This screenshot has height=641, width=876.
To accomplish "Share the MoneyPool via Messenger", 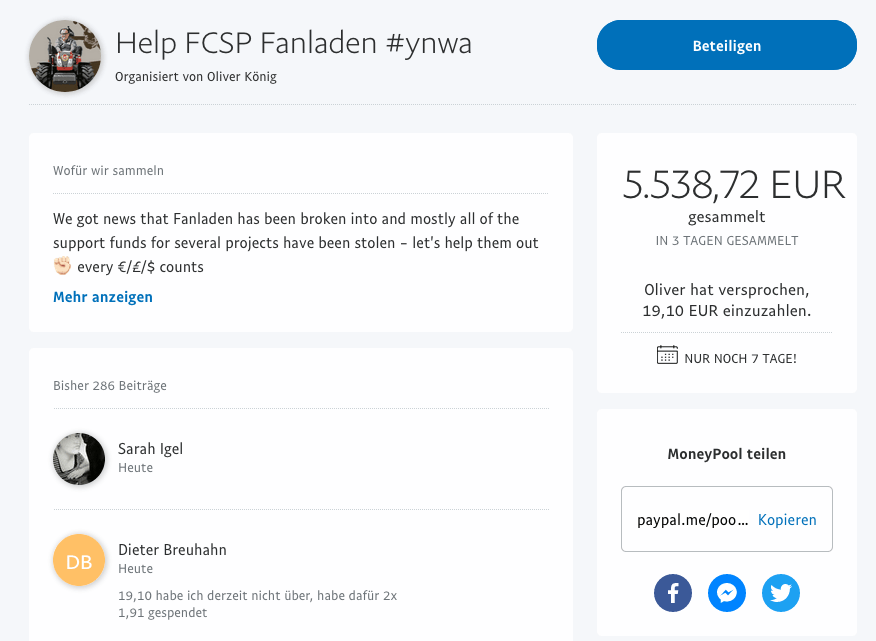I will pyautogui.click(x=727, y=593).
